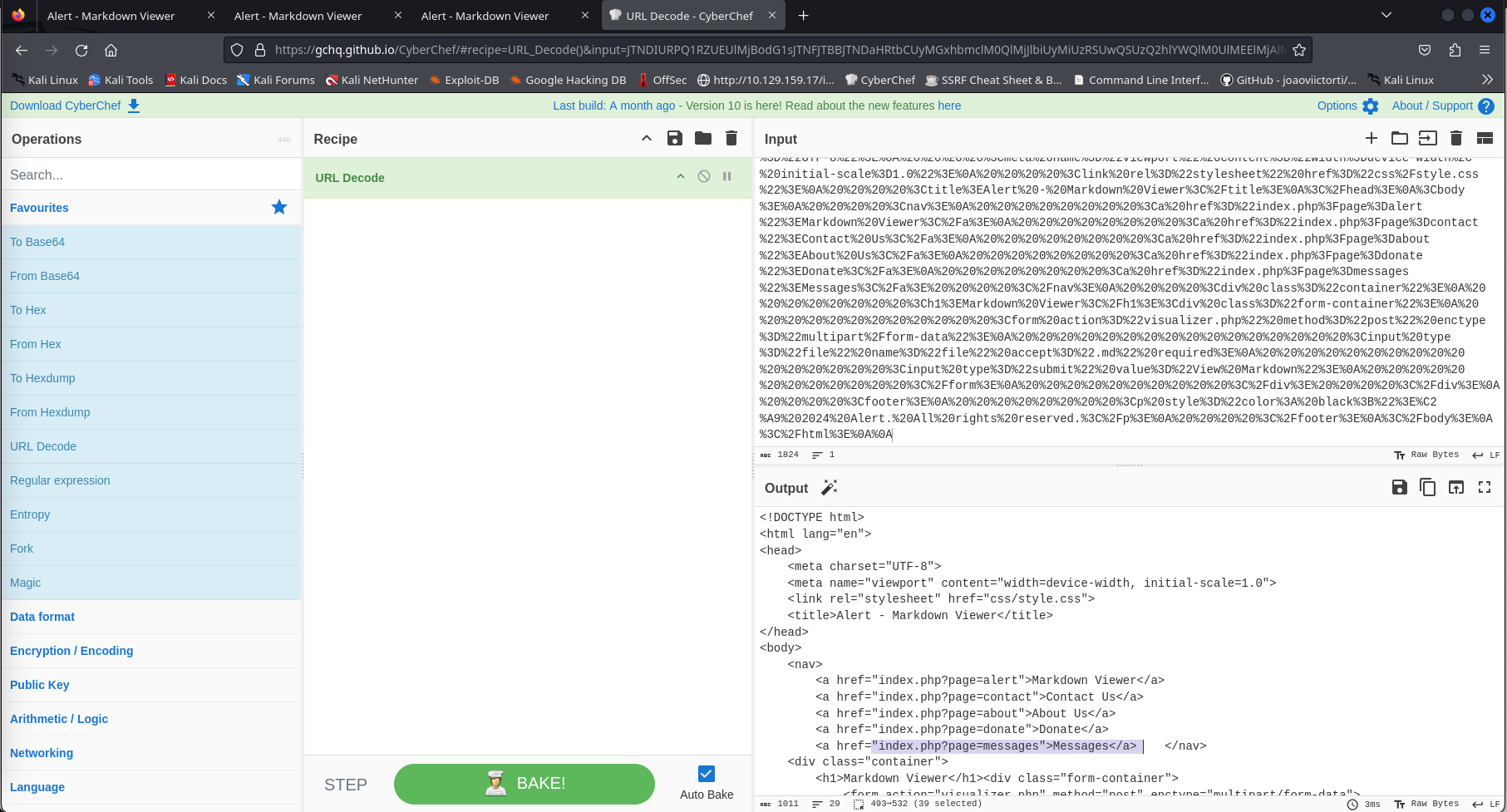Open SSRF Cheat Sheet bookmark
The image size is (1507, 812).
(x=994, y=80)
